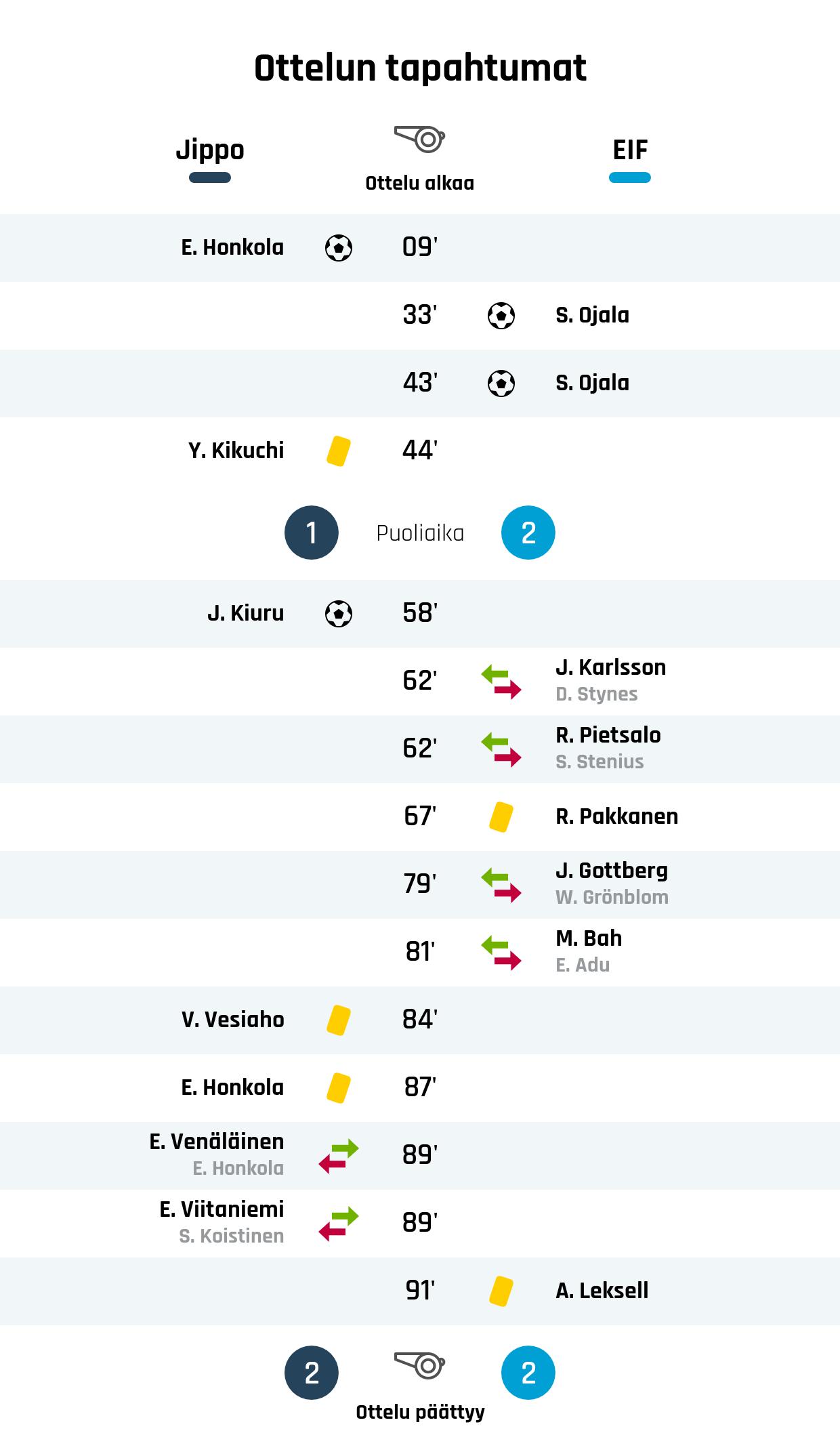Click the Puoliaika halftime label
This screenshot has width=840, height=1435.
pyautogui.click(x=420, y=533)
